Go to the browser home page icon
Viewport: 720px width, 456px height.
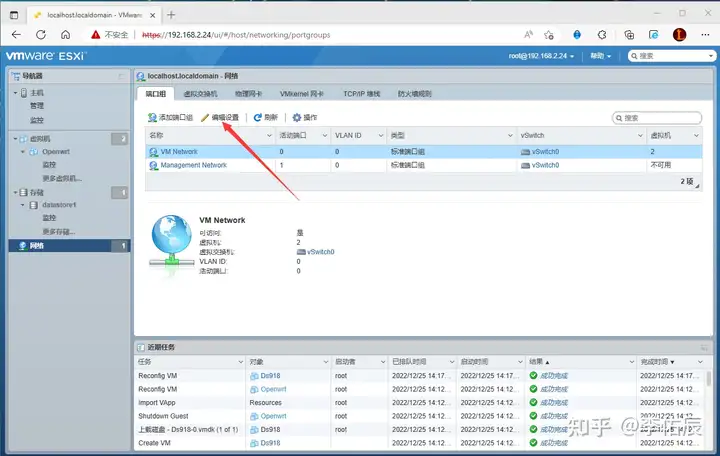point(66,34)
